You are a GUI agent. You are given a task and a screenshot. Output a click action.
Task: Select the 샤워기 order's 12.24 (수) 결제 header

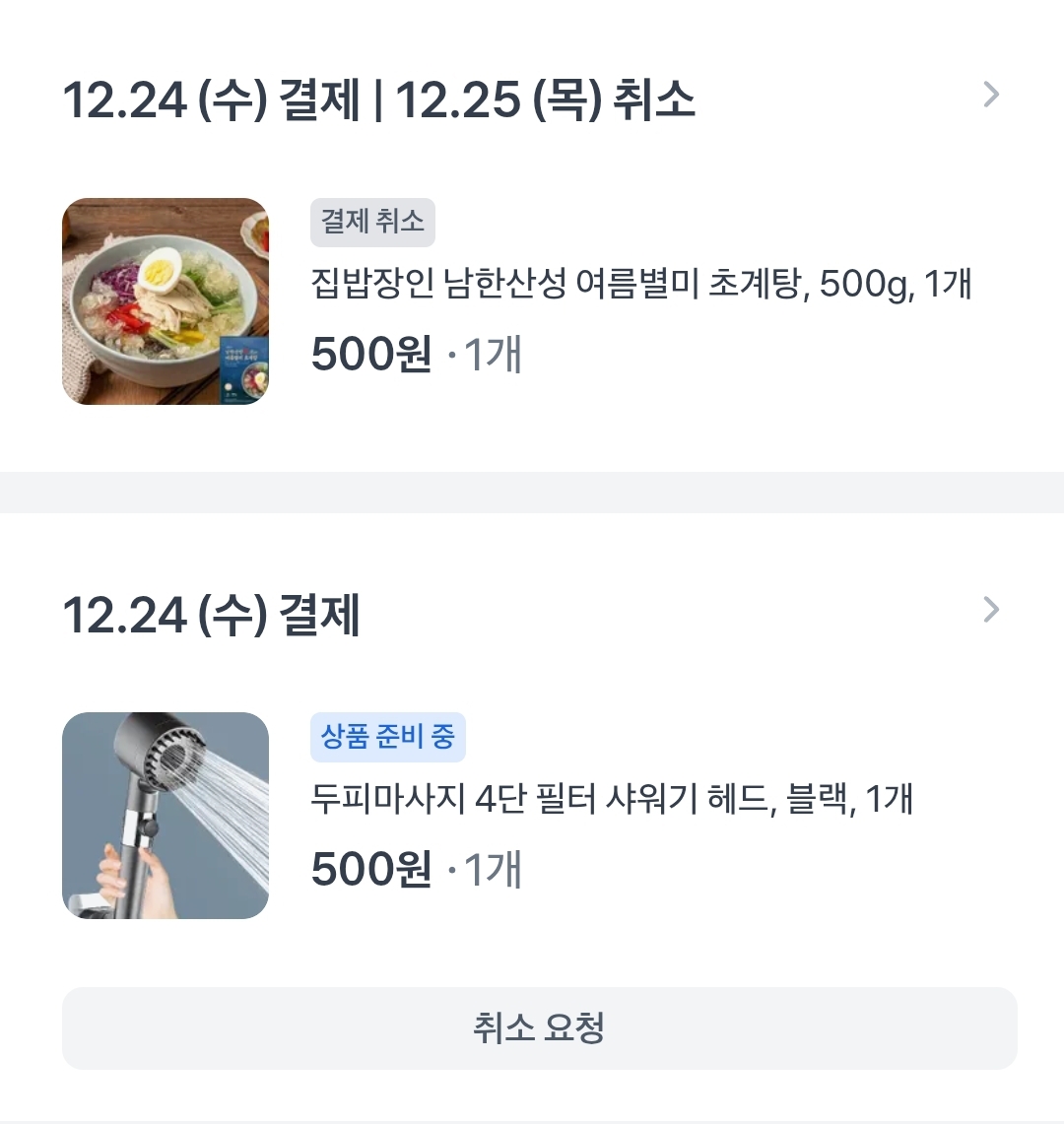coord(211,616)
